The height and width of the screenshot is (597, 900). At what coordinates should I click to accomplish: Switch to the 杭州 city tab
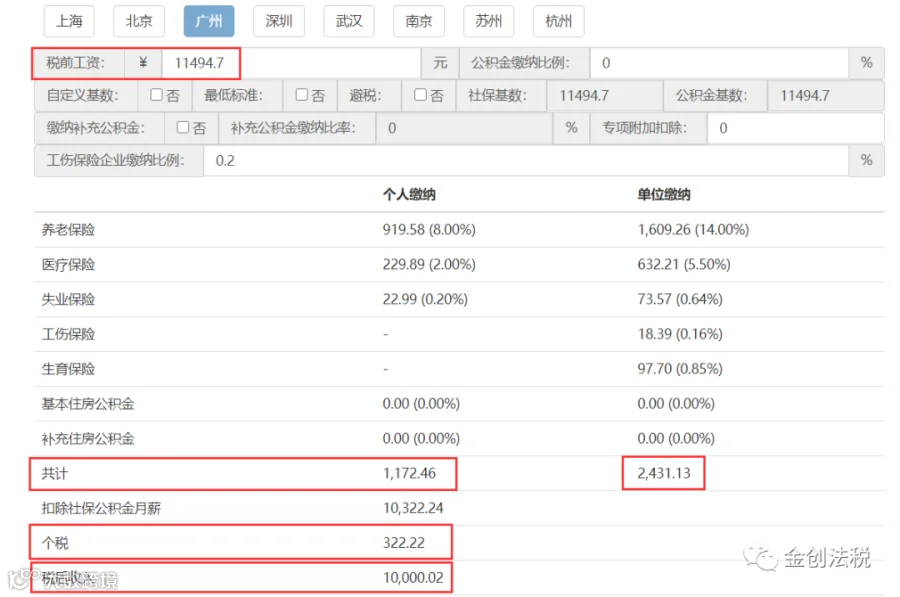559,21
